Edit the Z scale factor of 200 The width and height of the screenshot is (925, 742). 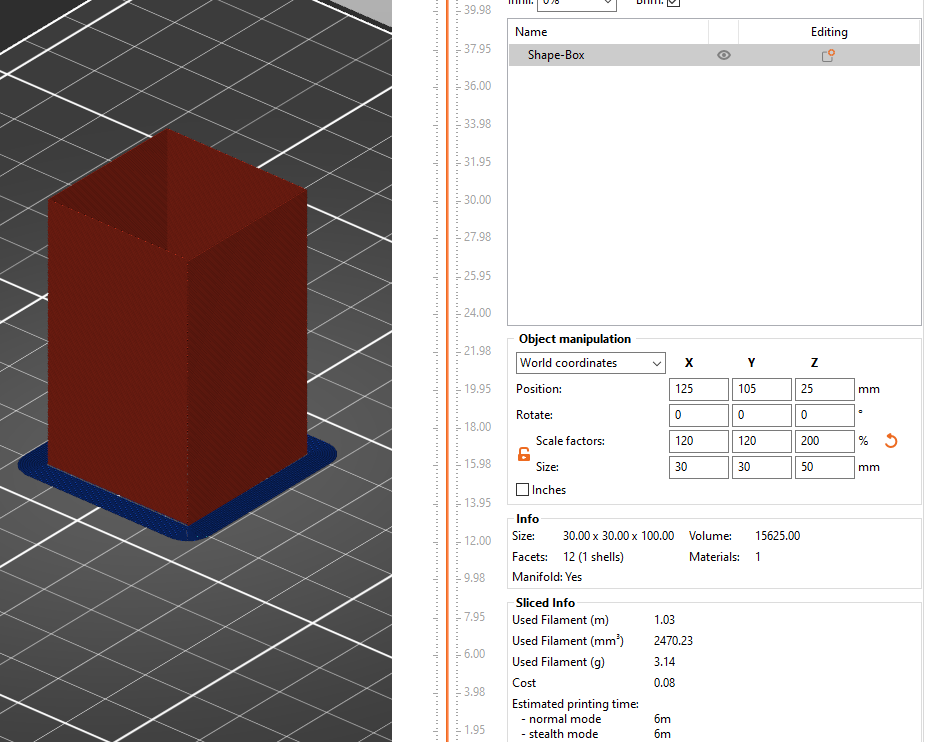(x=824, y=441)
